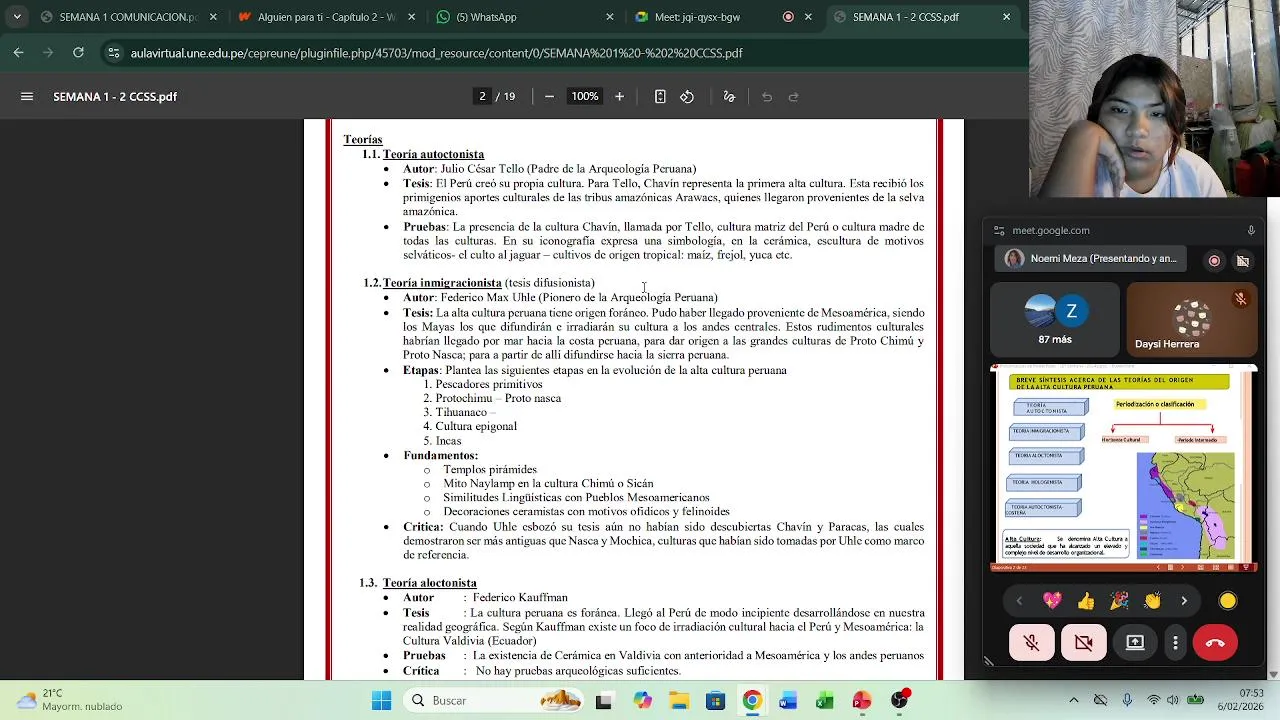Image resolution: width=1280 pixels, height=720 pixels.
Task: Open Word from the taskbar
Action: pos(788,701)
